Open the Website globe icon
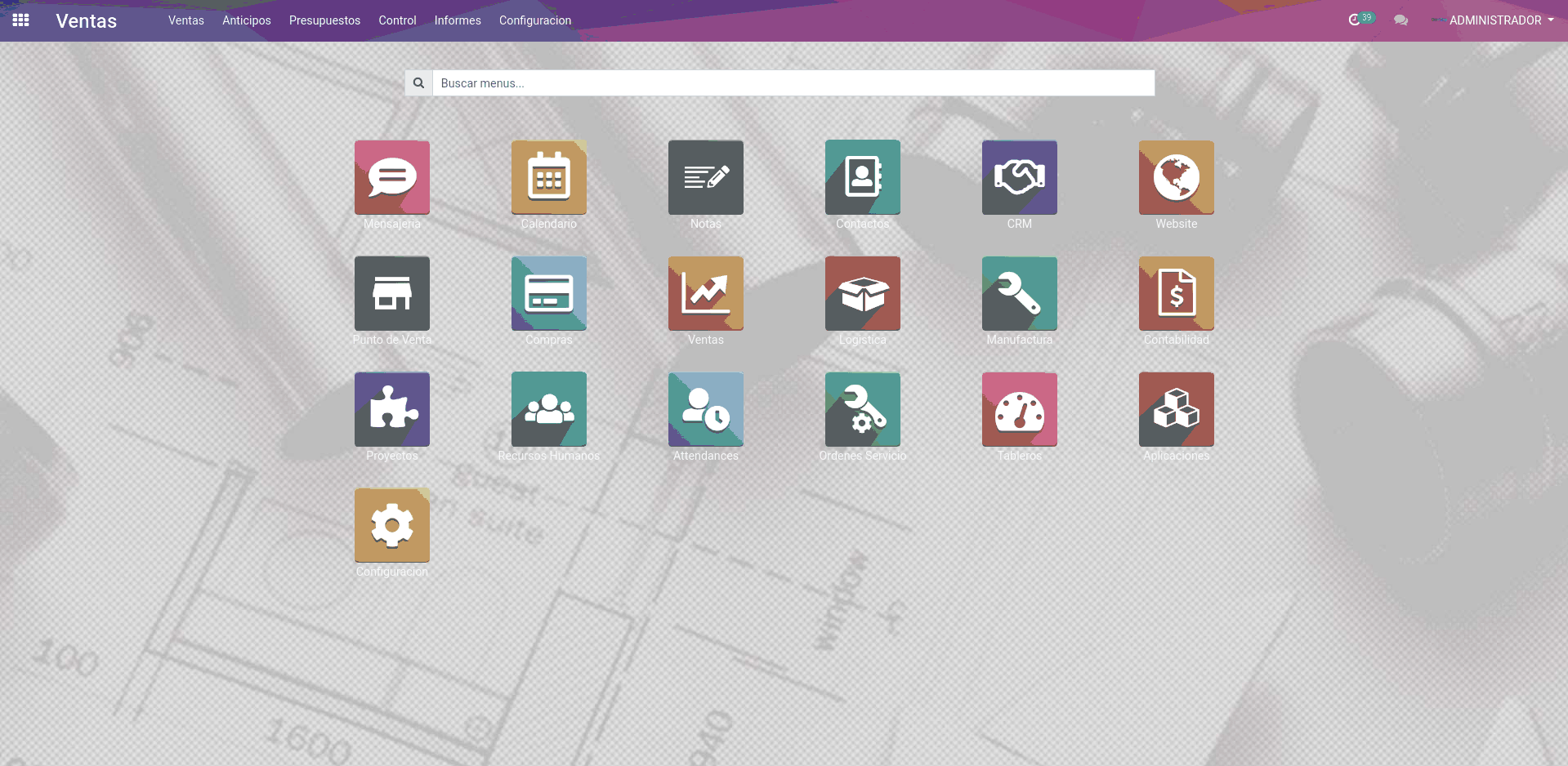 (1177, 177)
